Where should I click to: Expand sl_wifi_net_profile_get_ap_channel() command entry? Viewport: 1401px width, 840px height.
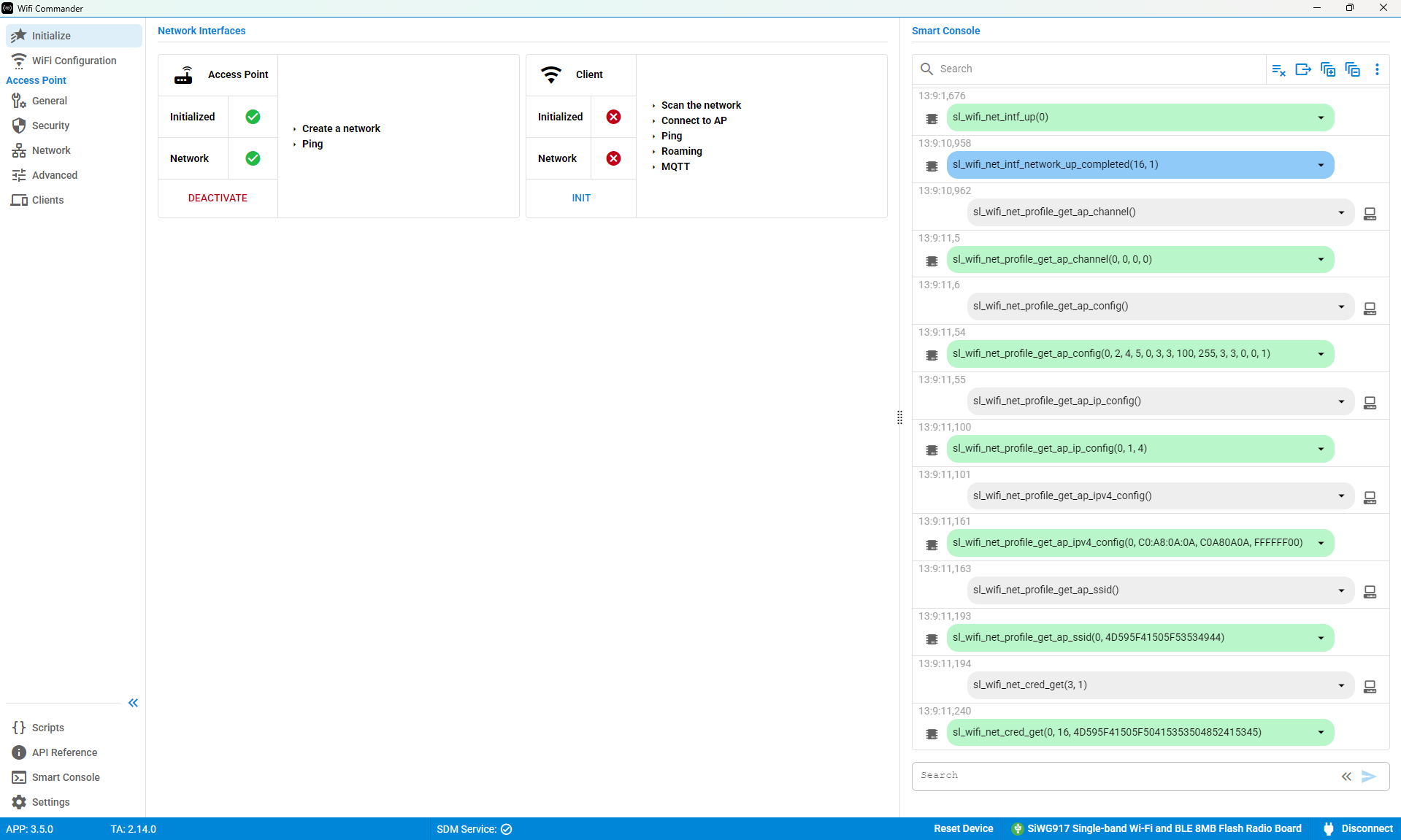point(1341,213)
